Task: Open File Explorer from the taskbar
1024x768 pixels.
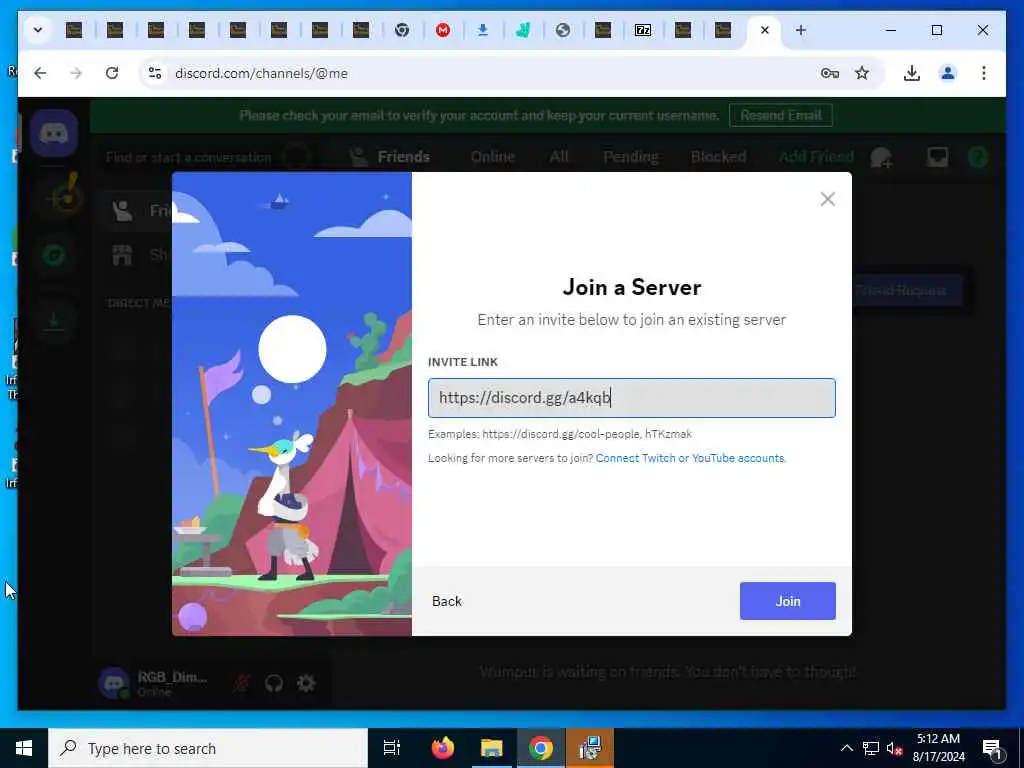Action: [492, 748]
